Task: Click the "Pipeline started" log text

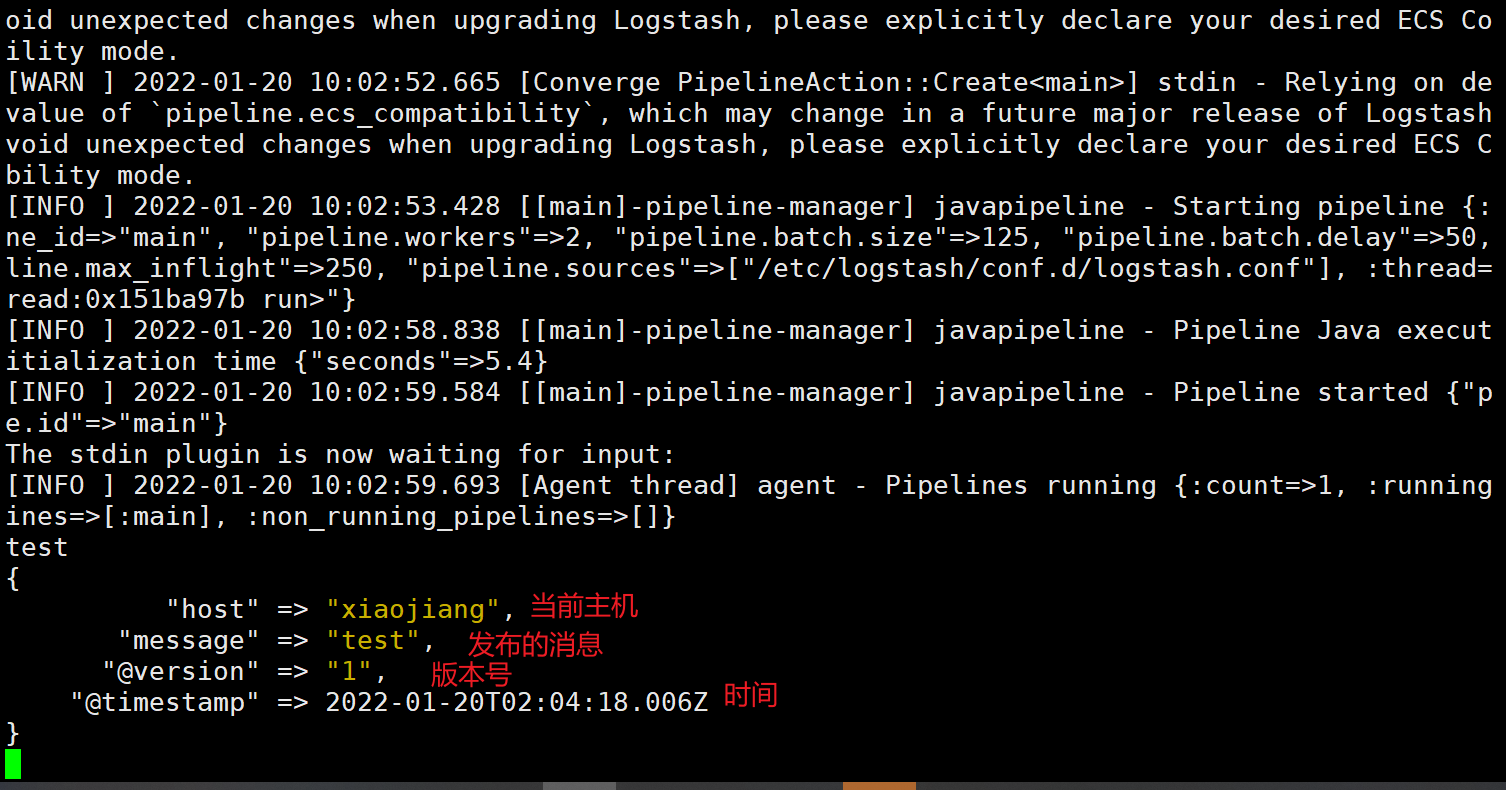Action: coord(1301,392)
